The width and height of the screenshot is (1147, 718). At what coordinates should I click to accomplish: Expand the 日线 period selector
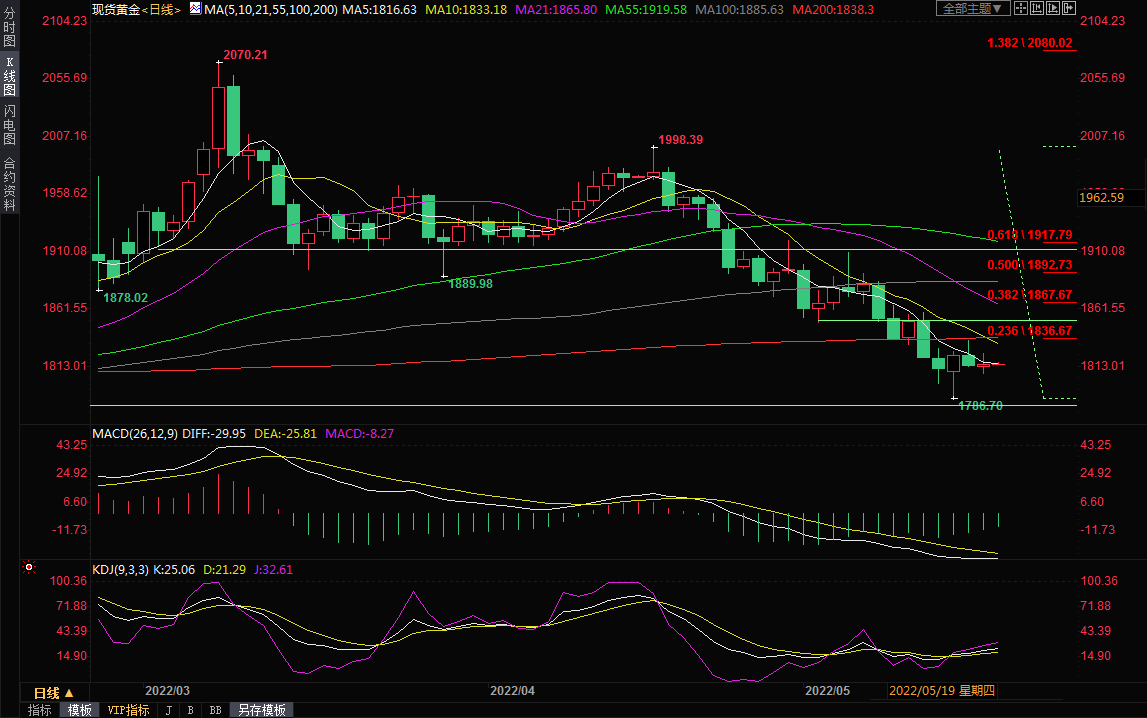click(x=54, y=693)
